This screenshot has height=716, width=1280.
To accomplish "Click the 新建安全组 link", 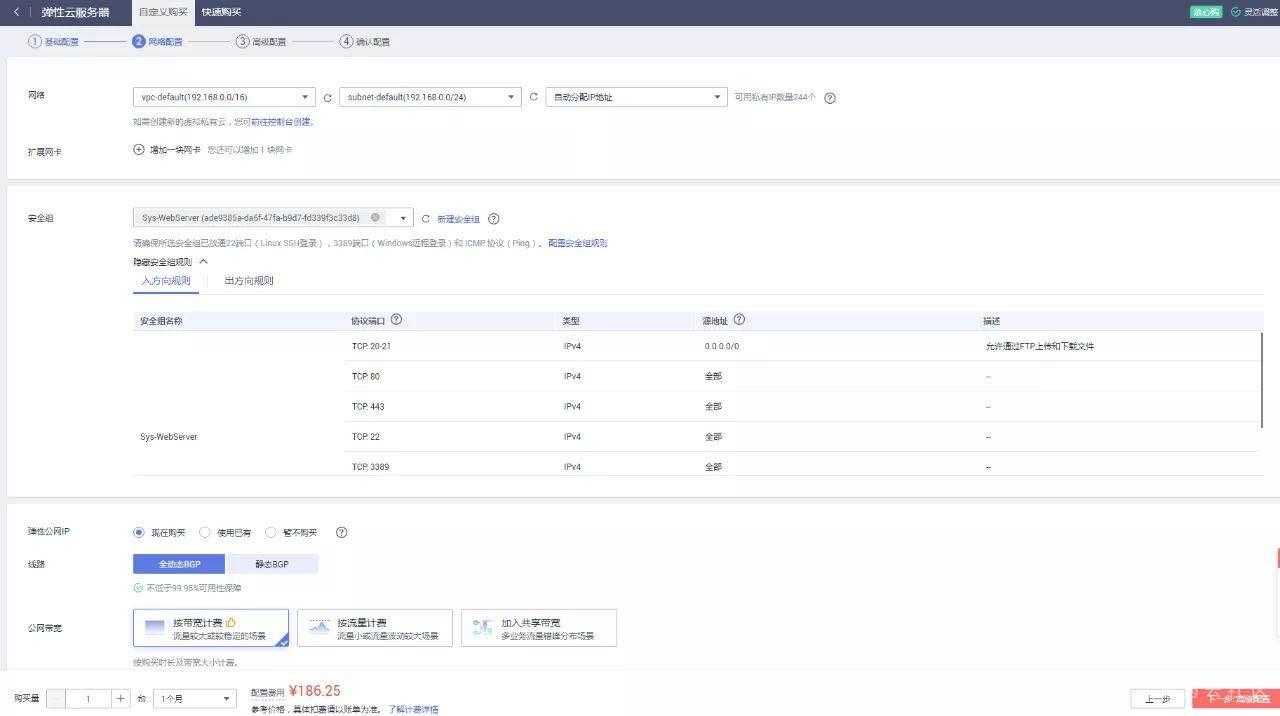I will point(459,219).
